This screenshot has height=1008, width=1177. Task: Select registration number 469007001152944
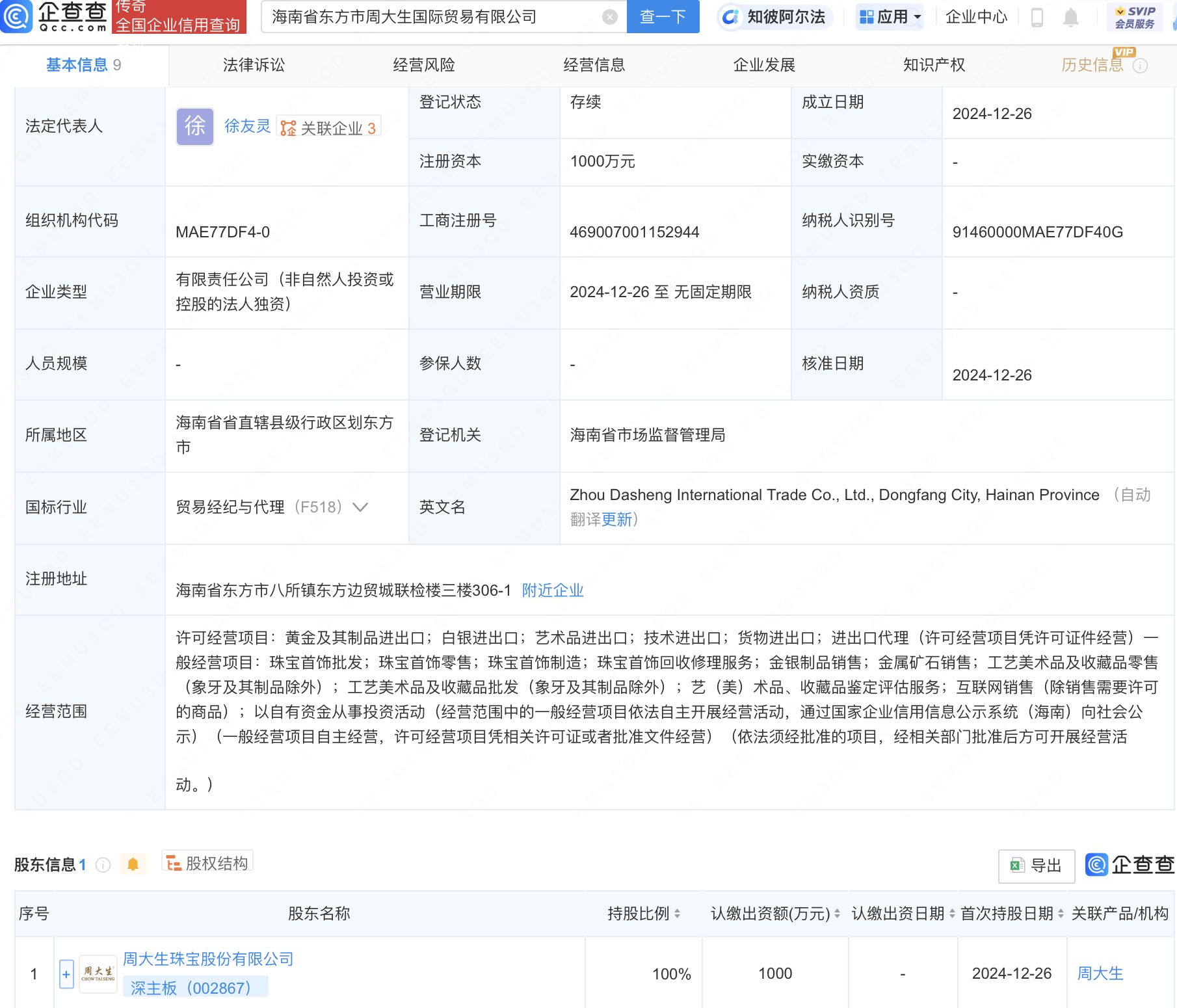point(635,232)
